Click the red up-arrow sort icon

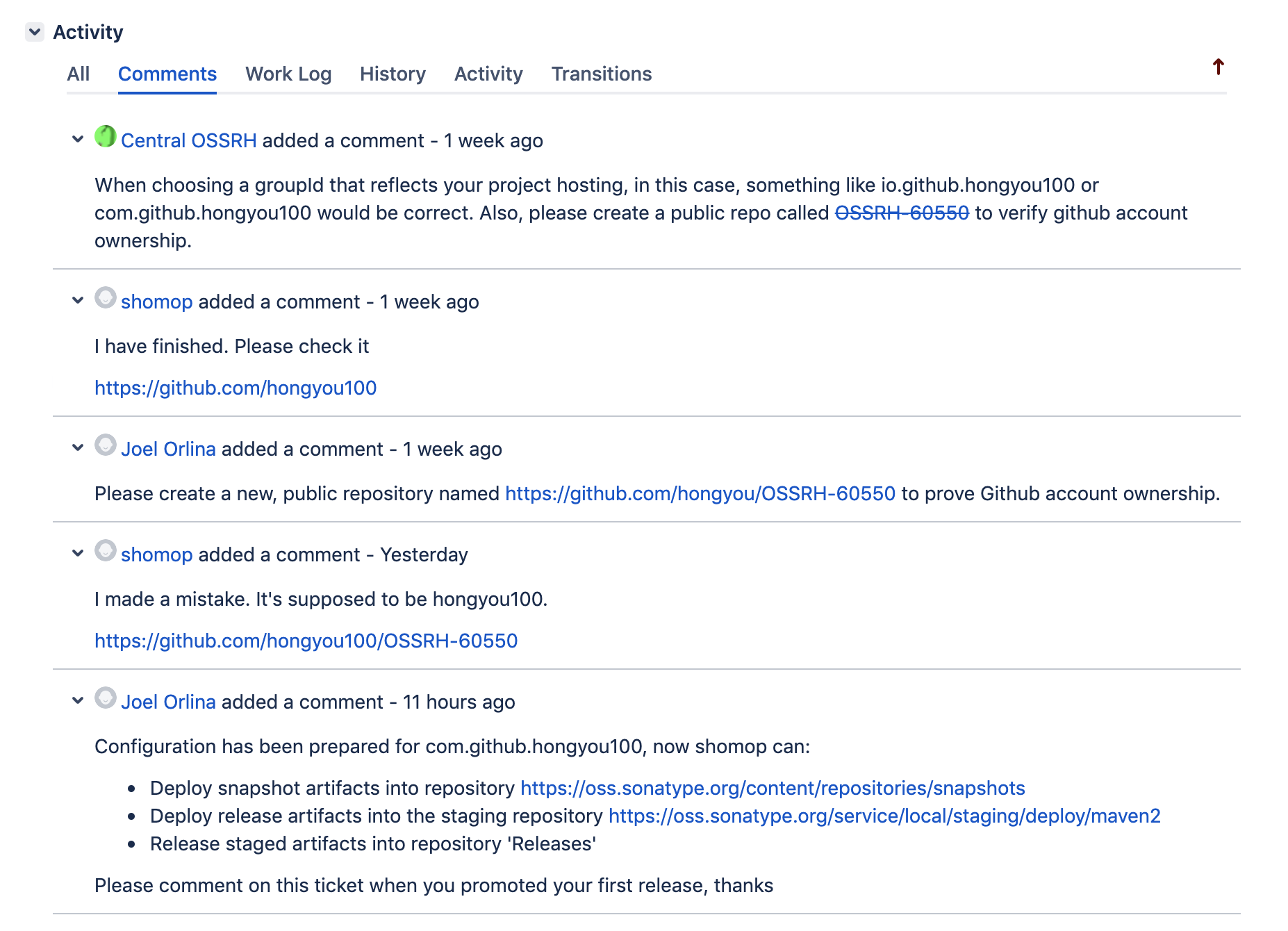tap(1218, 67)
